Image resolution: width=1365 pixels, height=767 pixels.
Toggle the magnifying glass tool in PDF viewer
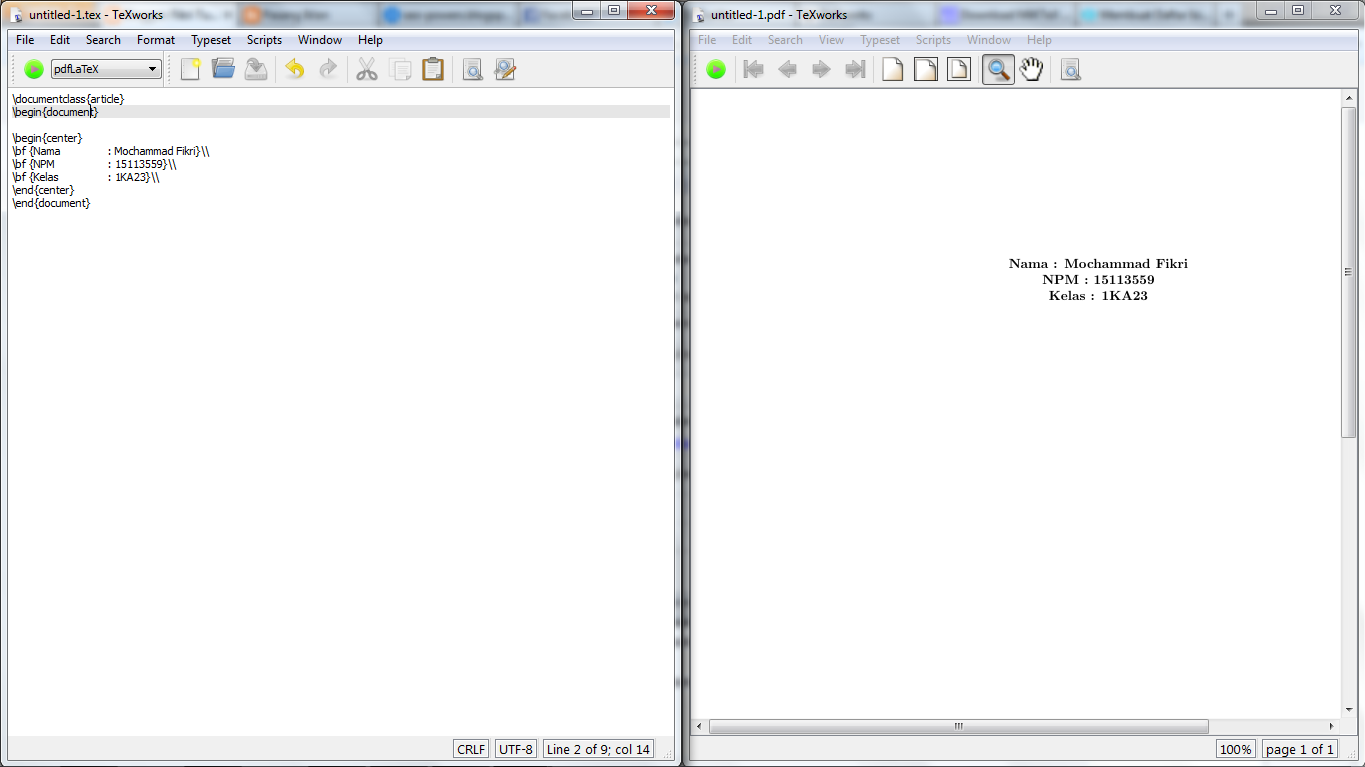click(x=997, y=68)
